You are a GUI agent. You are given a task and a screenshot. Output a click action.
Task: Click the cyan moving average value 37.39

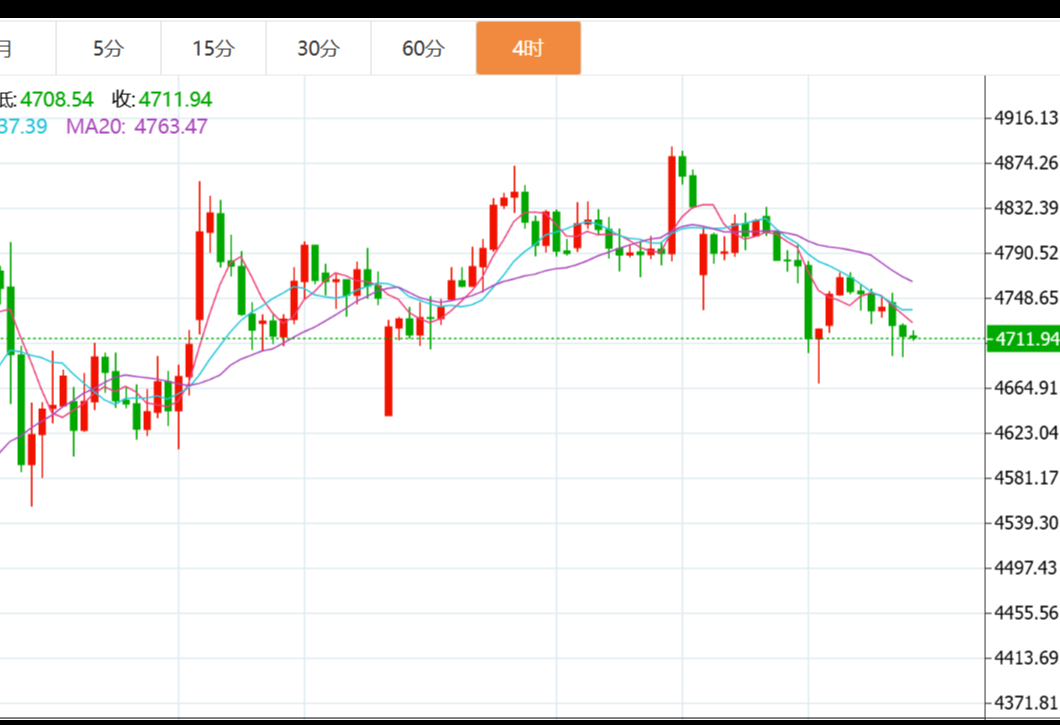point(24,126)
